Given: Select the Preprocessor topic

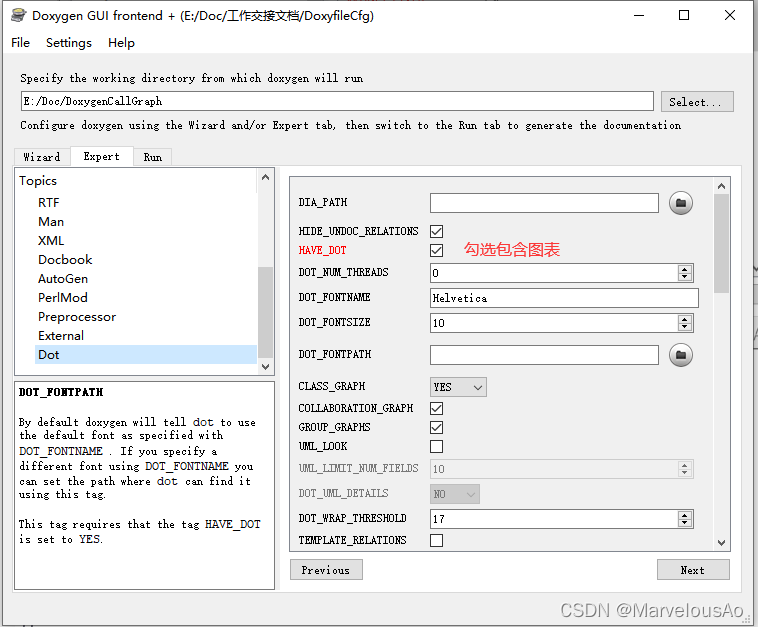Looking at the screenshot, I should tap(77, 317).
